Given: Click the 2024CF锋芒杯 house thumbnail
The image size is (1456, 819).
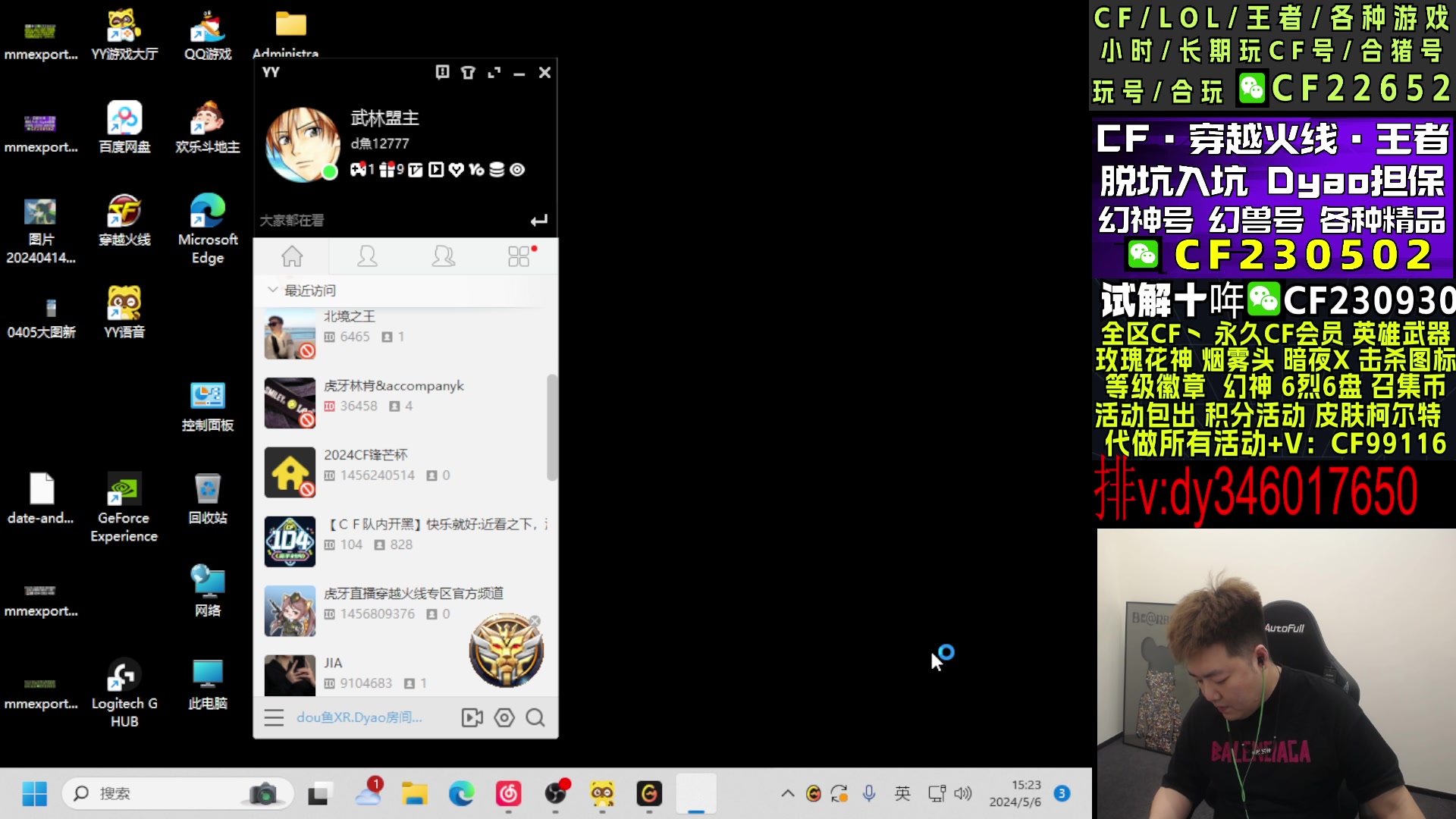Looking at the screenshot, I should (x=290, y=472).
